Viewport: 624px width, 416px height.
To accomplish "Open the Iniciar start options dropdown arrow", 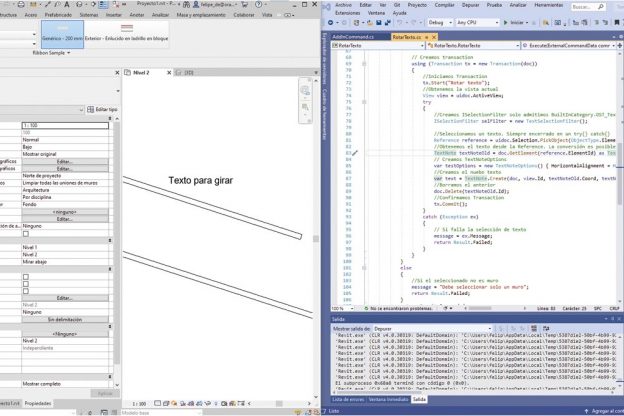I will [527, 23].
